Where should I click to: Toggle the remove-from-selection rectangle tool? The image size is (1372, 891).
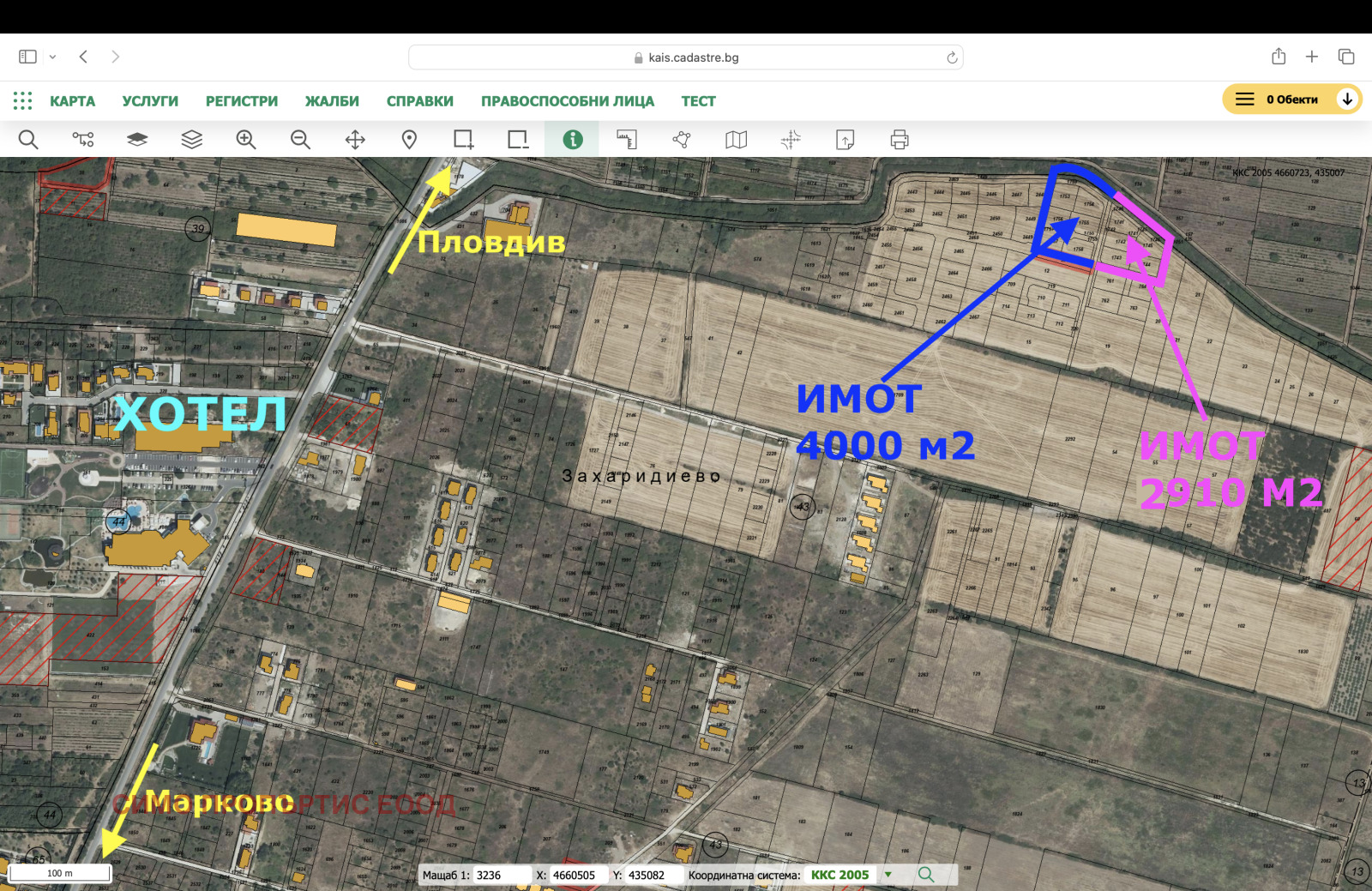point(518,140)
